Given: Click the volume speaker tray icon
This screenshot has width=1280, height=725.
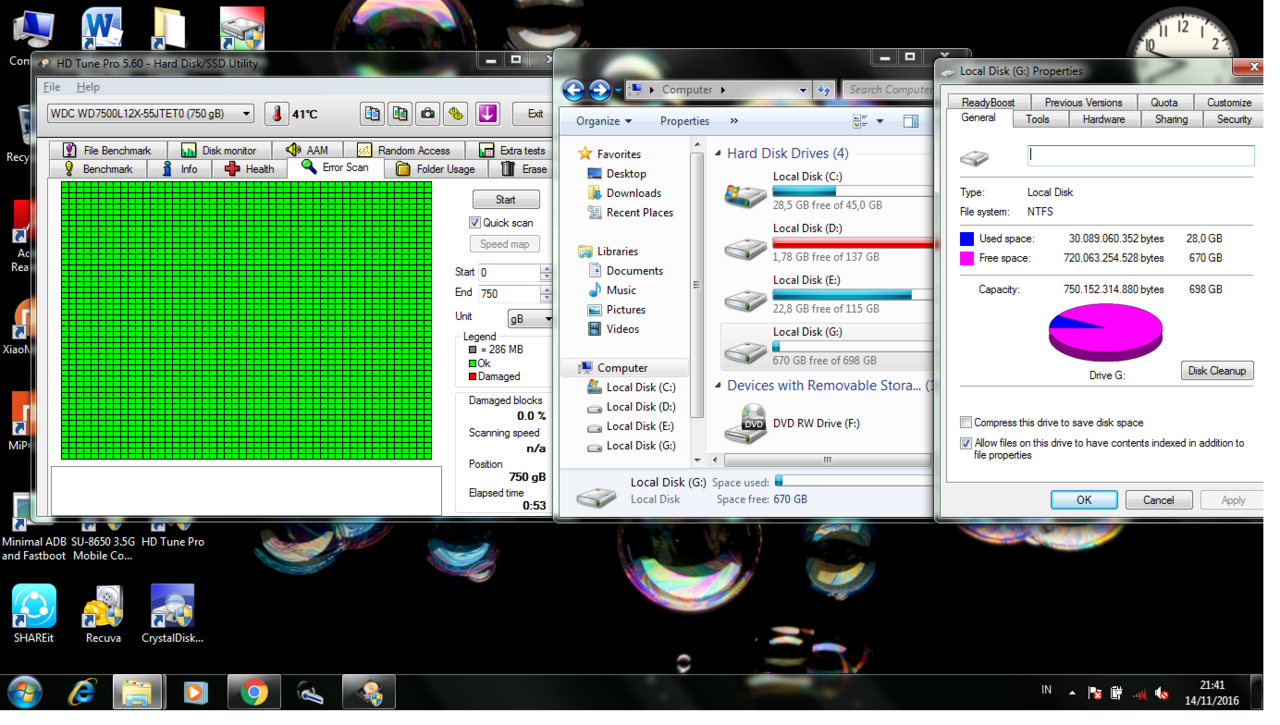Looking at the screenshot, I should (1162, 693).
